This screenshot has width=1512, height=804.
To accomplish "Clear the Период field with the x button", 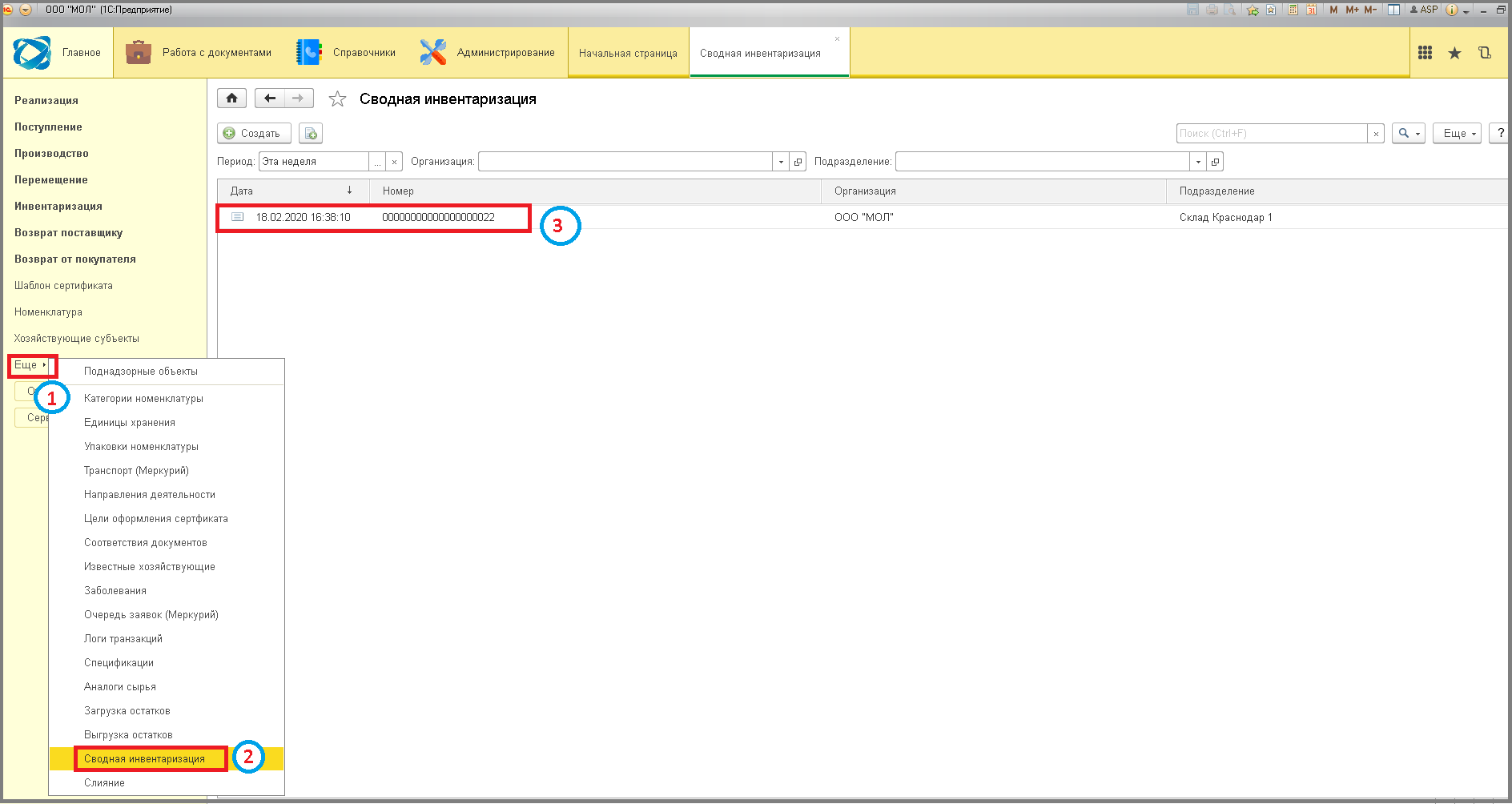I will 394,162.
